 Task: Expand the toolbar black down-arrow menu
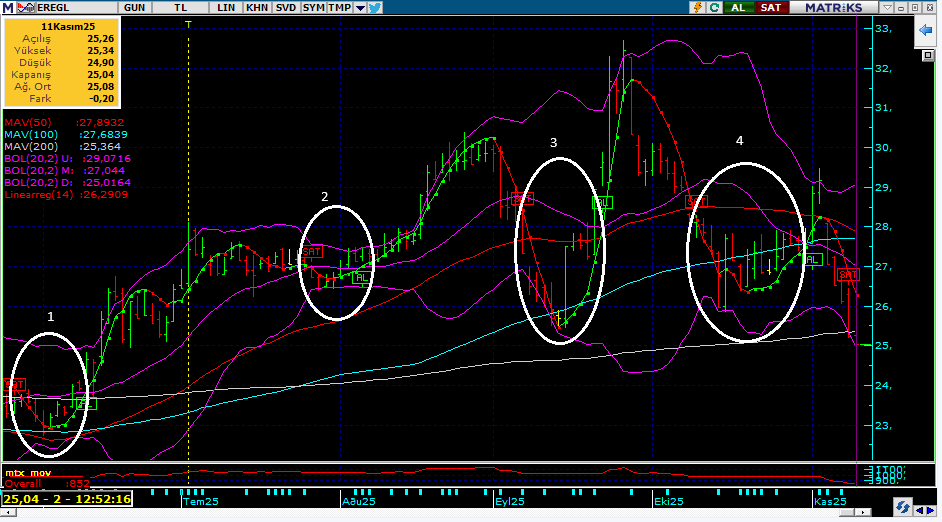tap(360, 7)
